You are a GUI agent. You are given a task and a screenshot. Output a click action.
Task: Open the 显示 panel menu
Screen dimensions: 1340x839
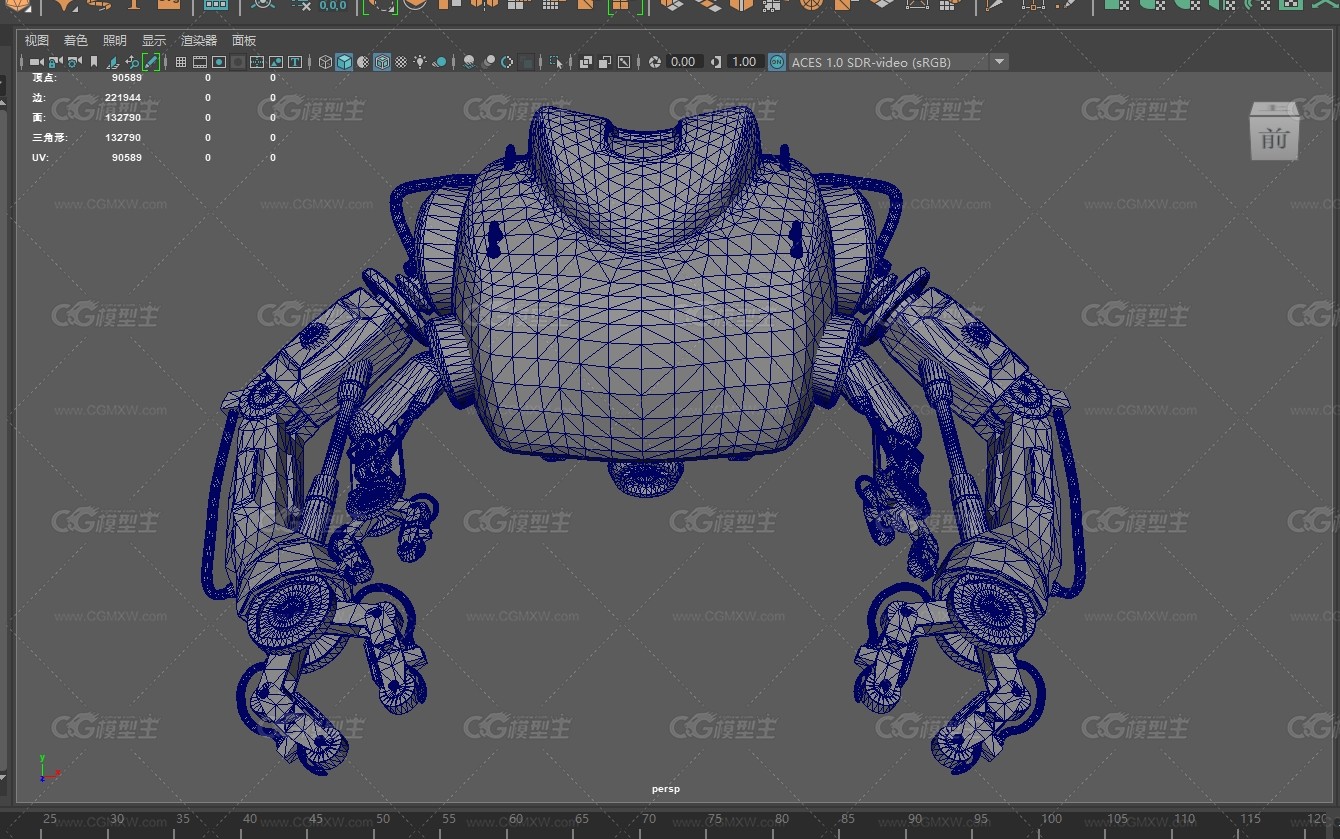154,40
